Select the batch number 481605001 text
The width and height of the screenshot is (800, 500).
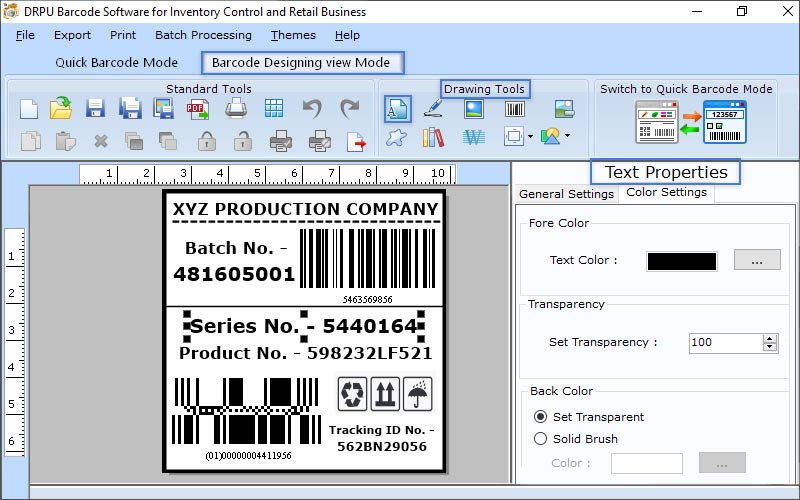pos(234,274)
